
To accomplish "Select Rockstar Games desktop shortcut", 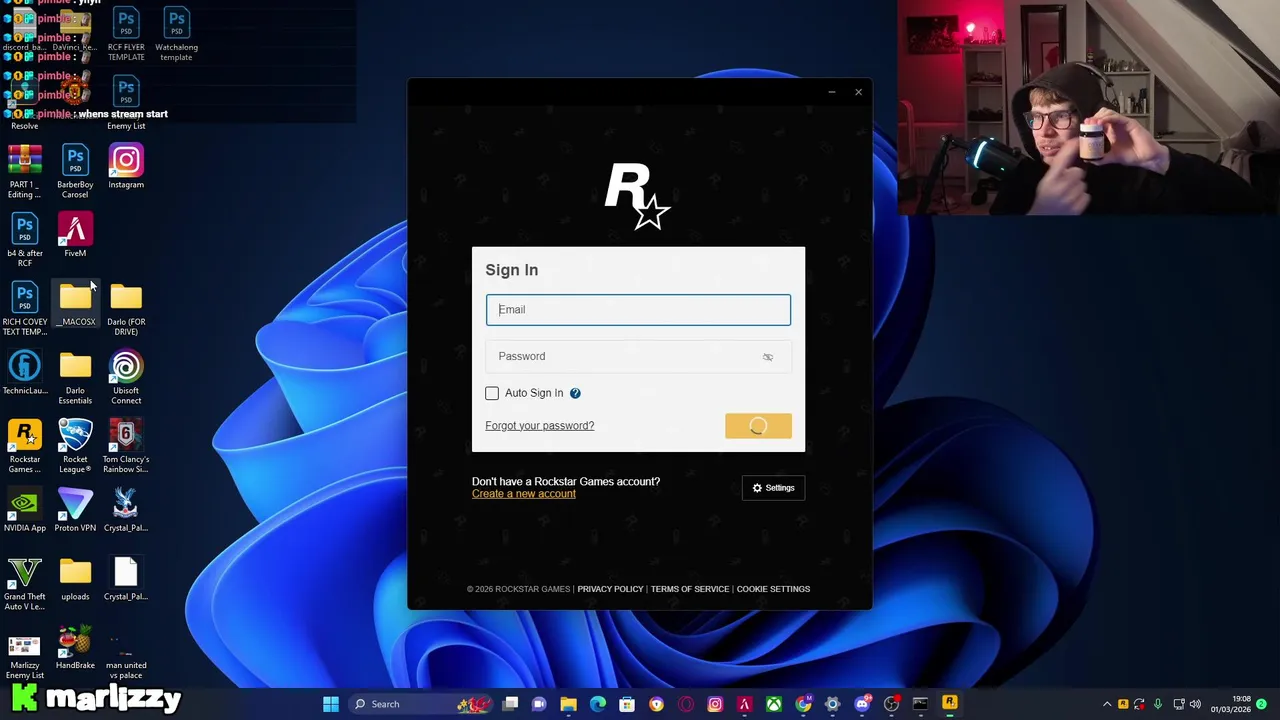I will point(25,447).
